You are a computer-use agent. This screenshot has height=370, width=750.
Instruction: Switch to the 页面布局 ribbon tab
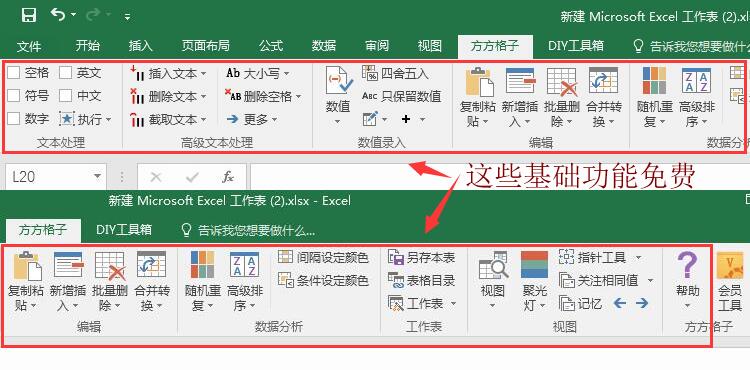coord(206,45)
